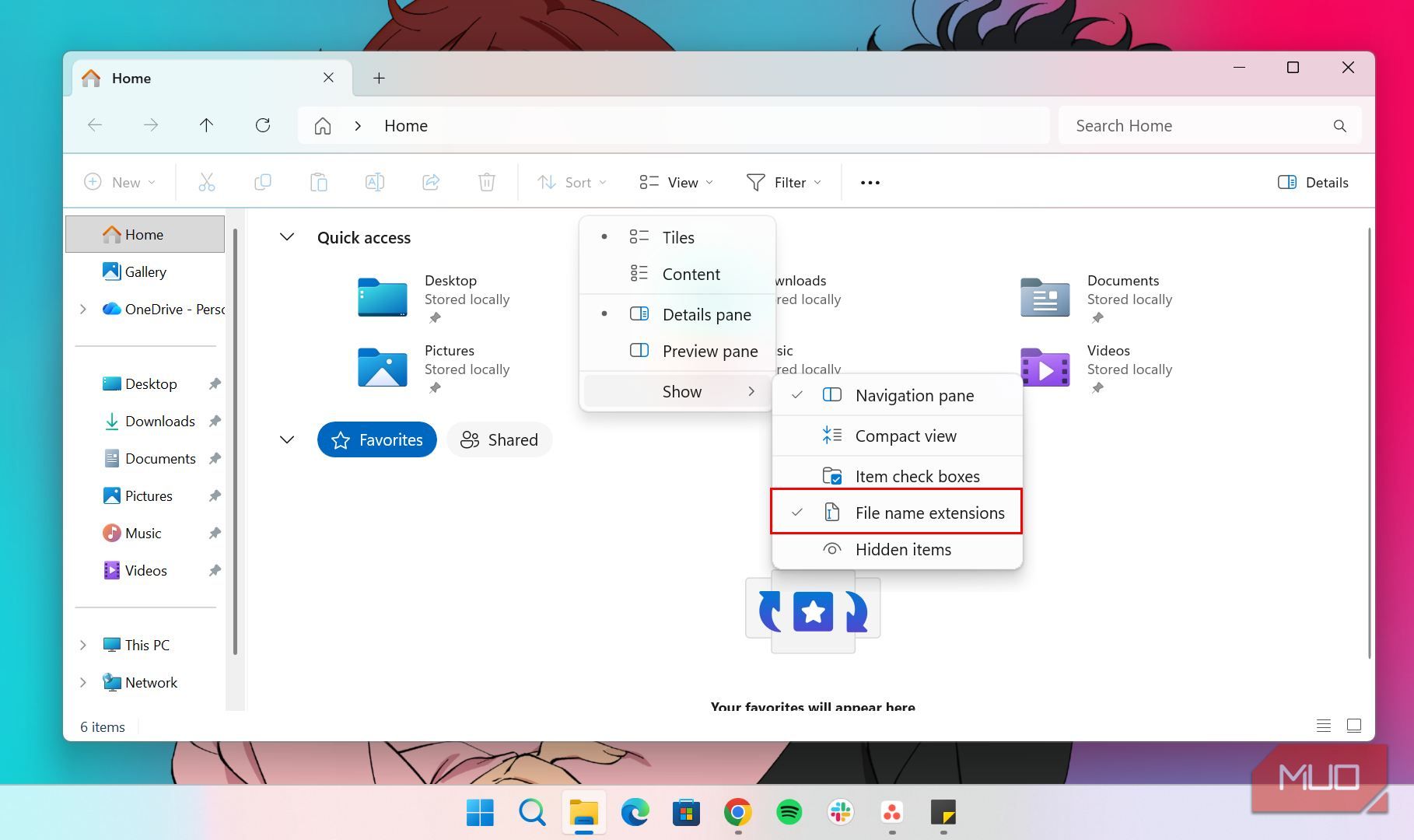Collapse the Quick access section

coord(287,237)
